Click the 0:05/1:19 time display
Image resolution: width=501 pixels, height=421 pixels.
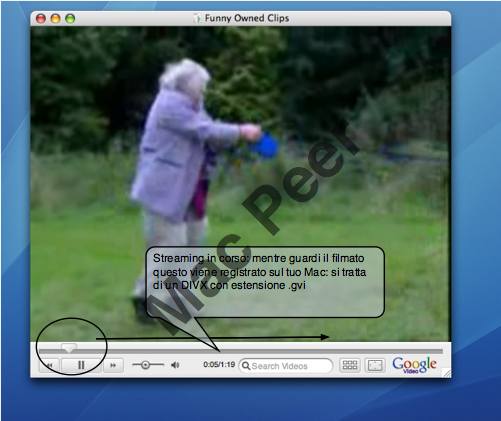tap(219, 365)
